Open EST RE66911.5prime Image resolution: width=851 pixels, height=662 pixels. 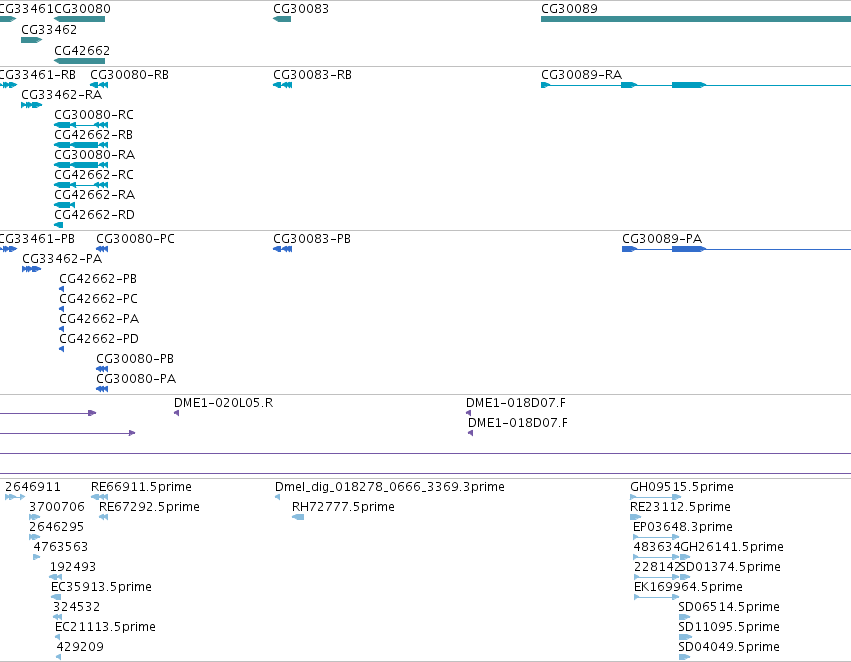pos(141,487)
